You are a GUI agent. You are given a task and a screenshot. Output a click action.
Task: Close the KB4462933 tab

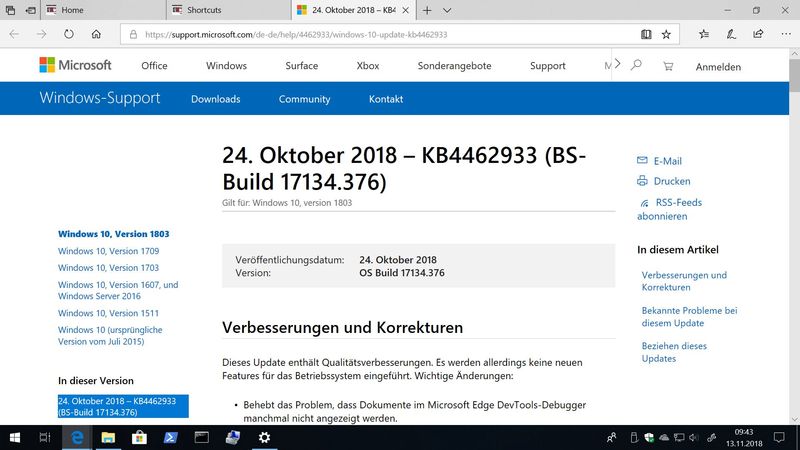pyautogui.click(x=406, y=10)
